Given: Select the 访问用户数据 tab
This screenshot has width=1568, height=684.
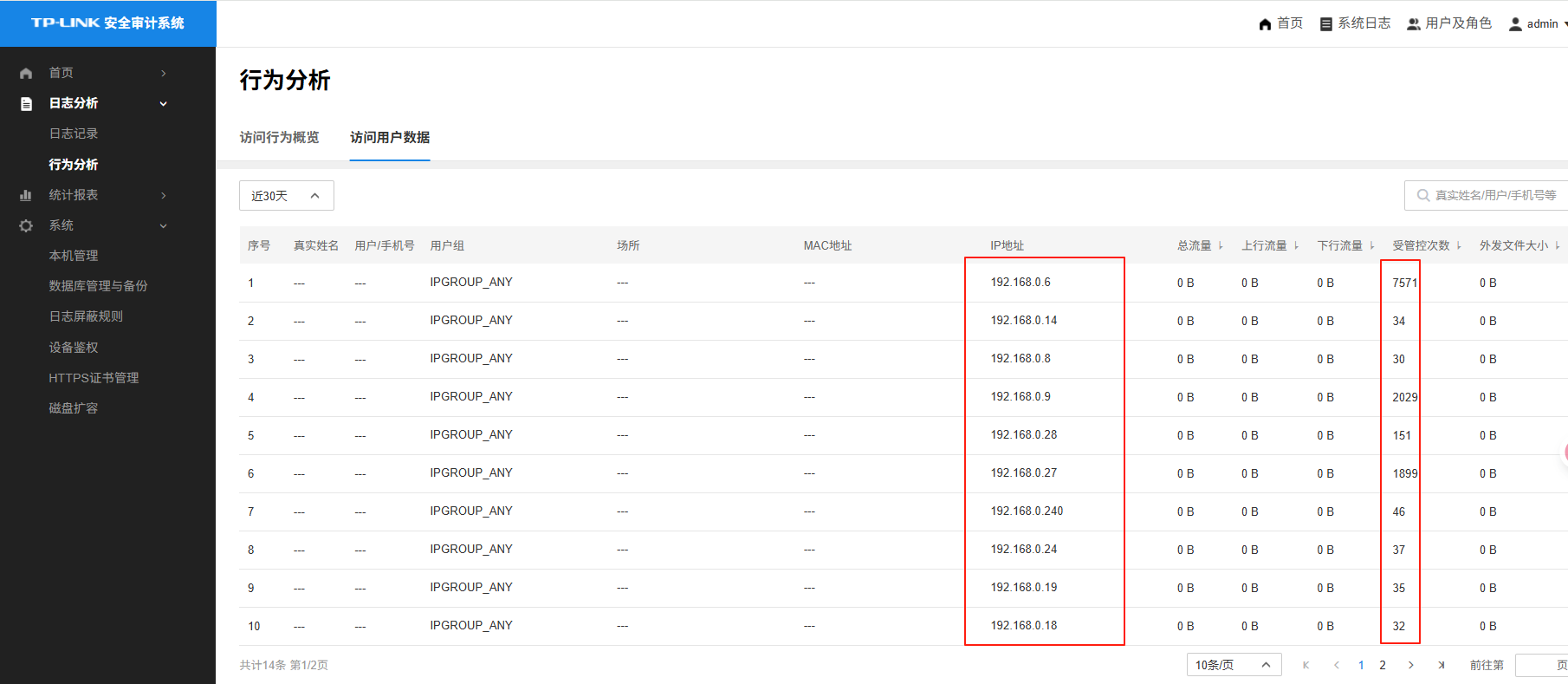Looking at the screenshot, I should (x=390, y=138).
